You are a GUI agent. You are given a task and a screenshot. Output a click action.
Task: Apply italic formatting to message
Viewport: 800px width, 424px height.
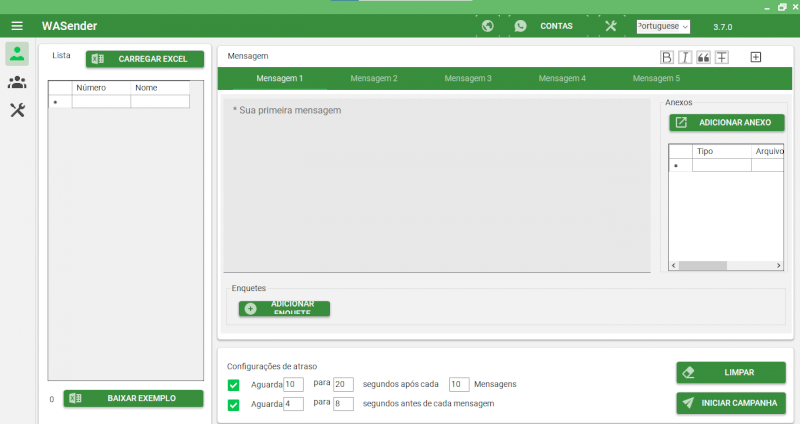coord(685,57)
